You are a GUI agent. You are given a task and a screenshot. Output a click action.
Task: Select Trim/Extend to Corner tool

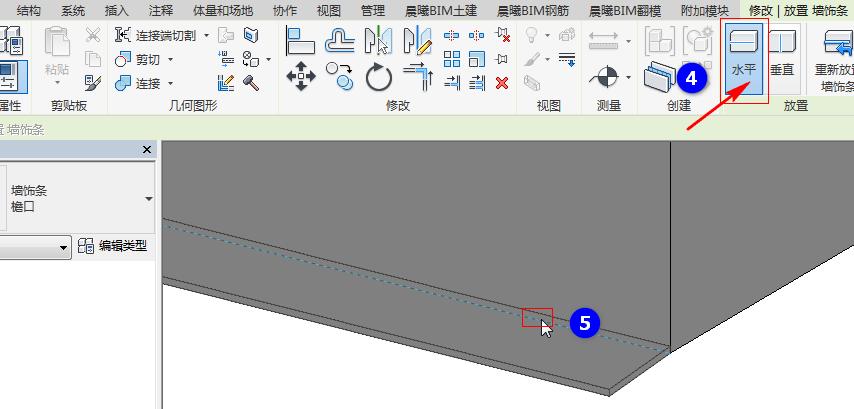click(x=418, y=76)
